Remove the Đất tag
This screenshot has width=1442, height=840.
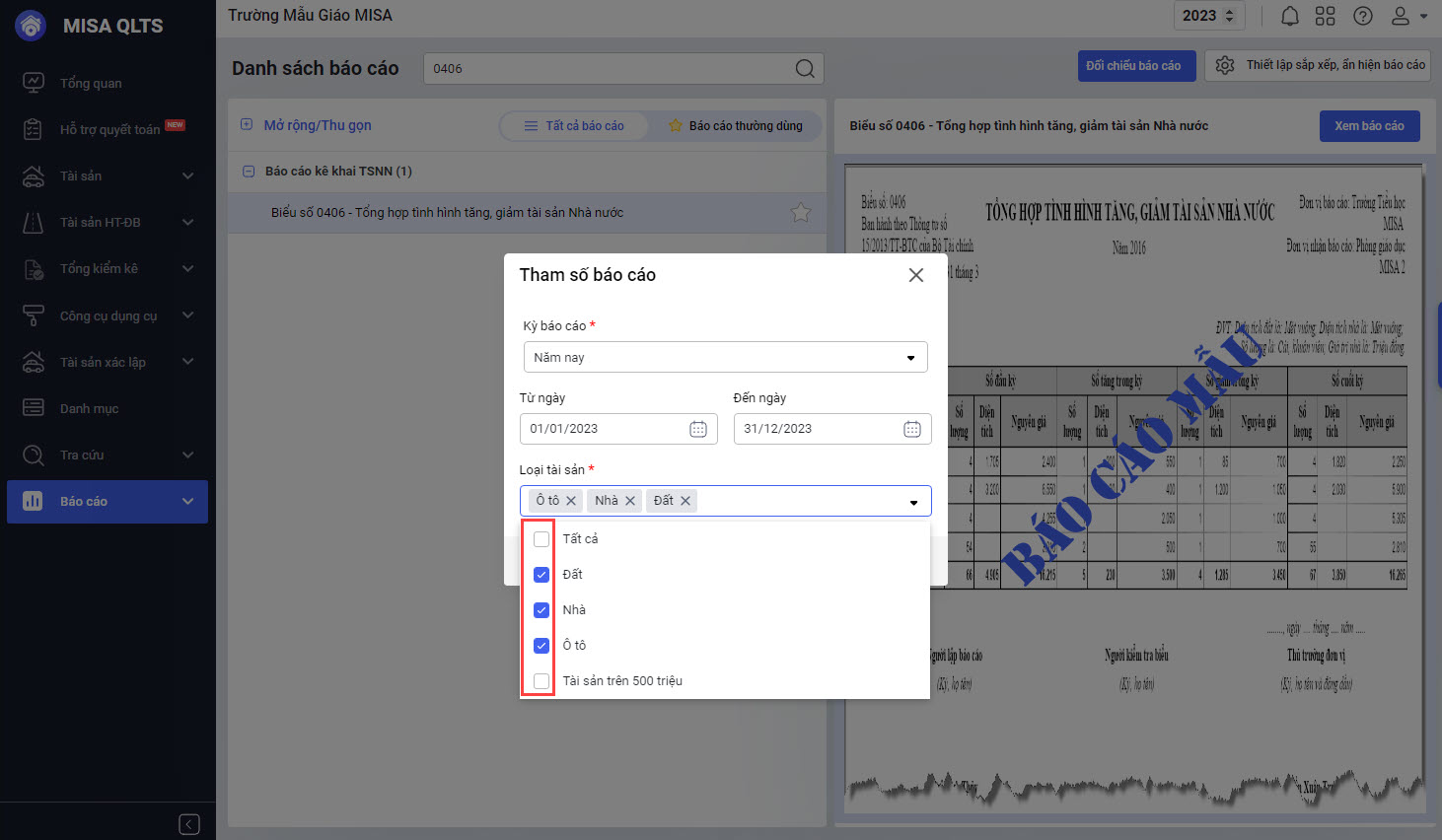point(685,501)
